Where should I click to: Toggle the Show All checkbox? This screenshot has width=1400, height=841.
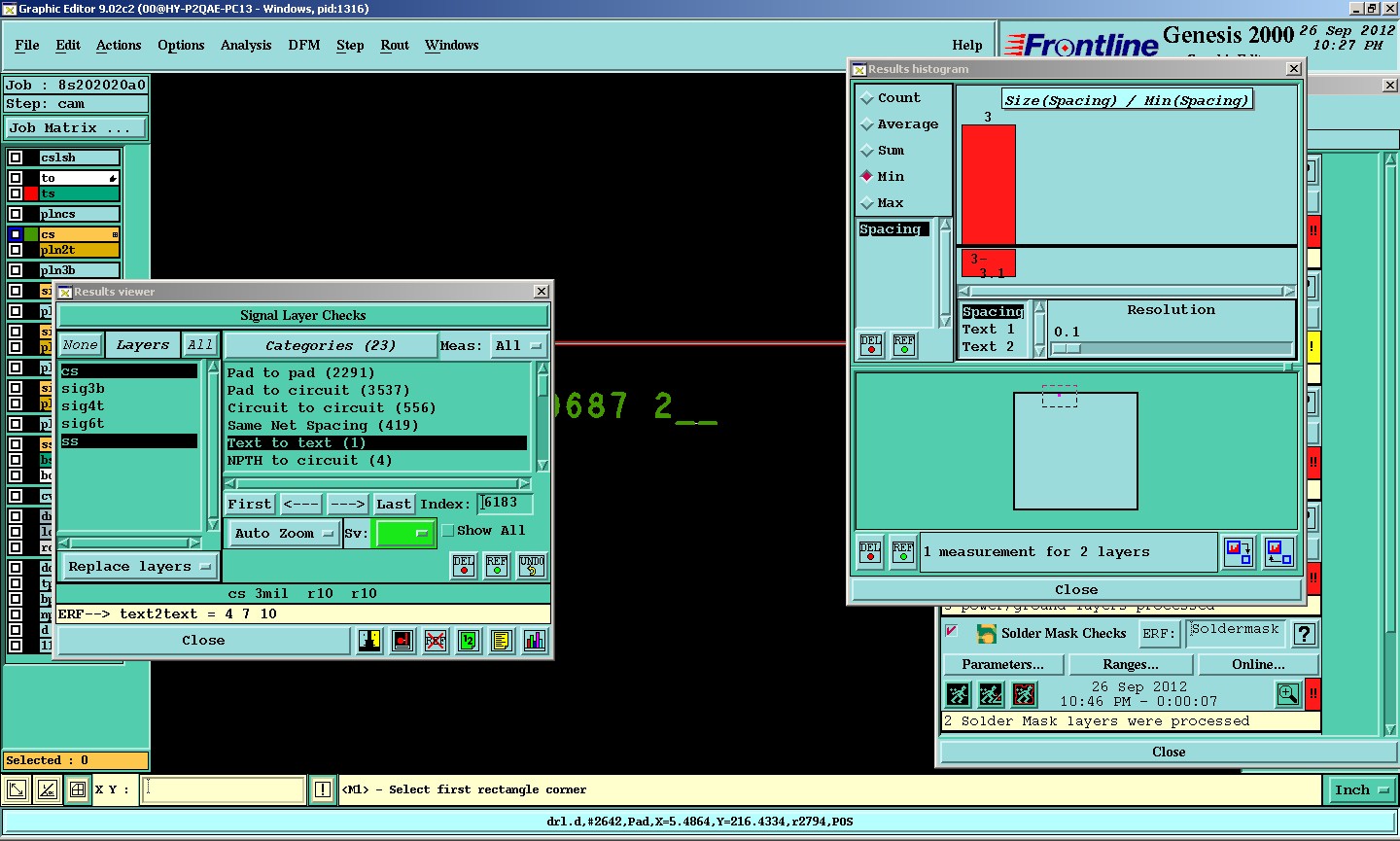tap(448, 531)
